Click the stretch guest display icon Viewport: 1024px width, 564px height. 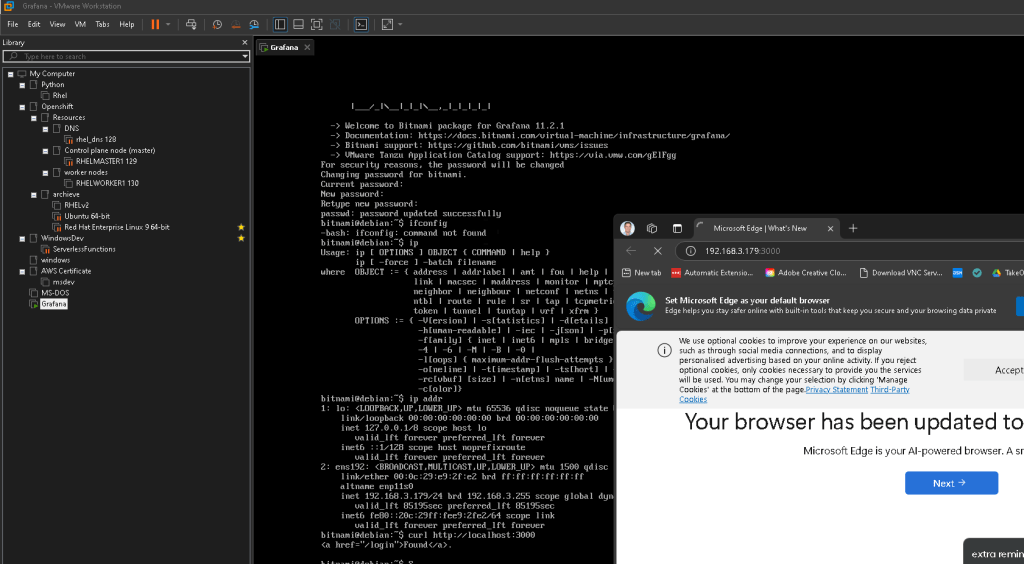pos(387,24)
